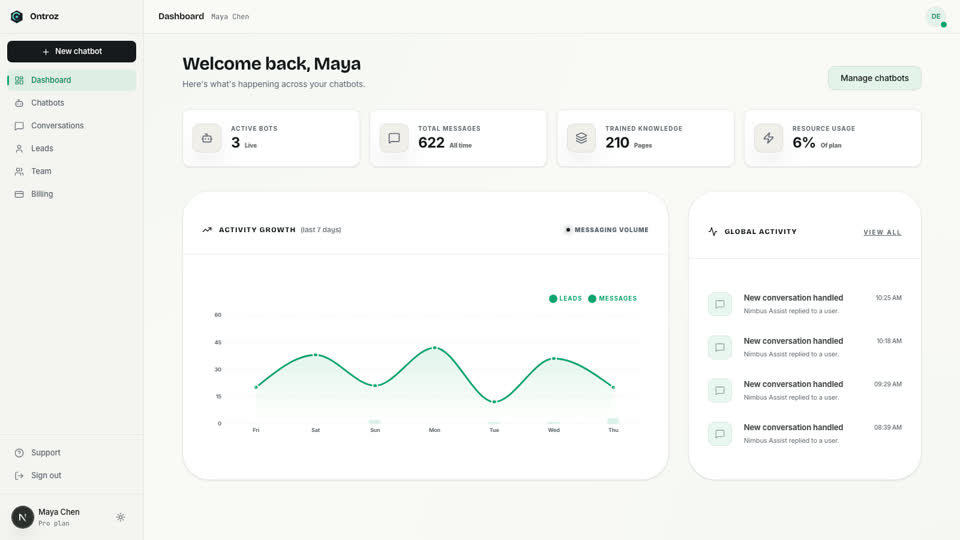Image resolution: width=960 pixels, height=540 pixels.
Task: Toggle the Leads legend series
Action: (x=566, y=299)
